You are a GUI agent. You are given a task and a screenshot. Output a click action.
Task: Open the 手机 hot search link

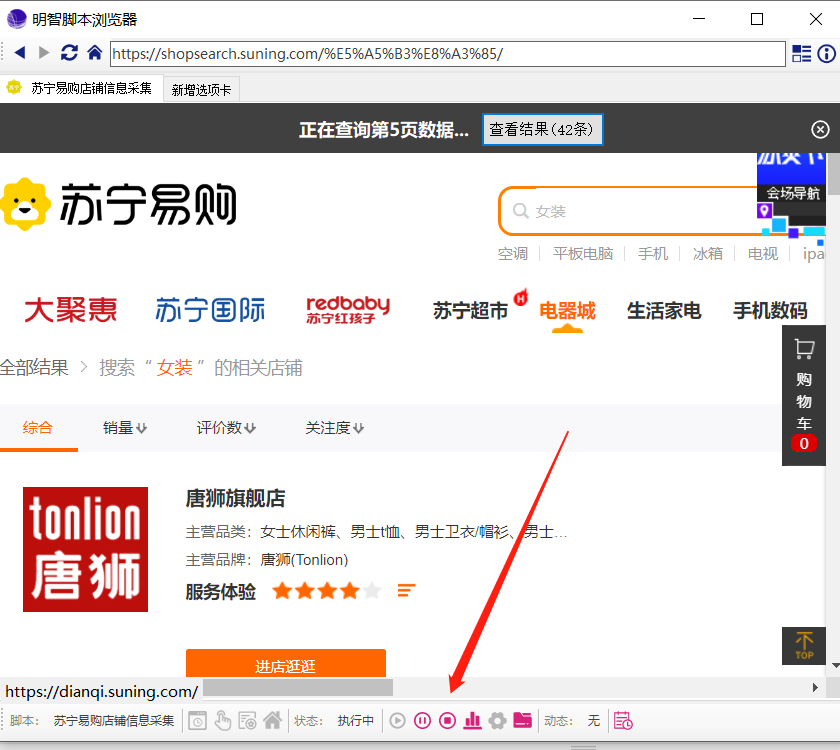click(652, 253)
